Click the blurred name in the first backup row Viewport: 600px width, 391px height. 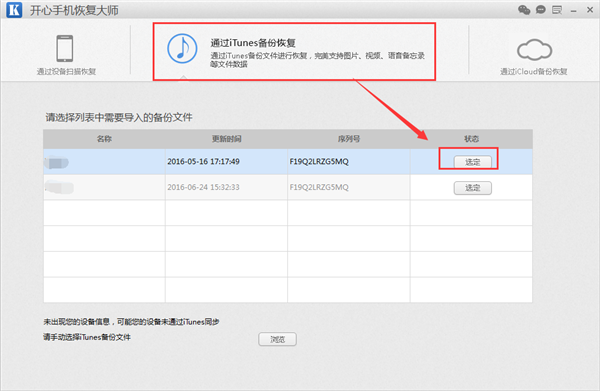click(57, 163)
